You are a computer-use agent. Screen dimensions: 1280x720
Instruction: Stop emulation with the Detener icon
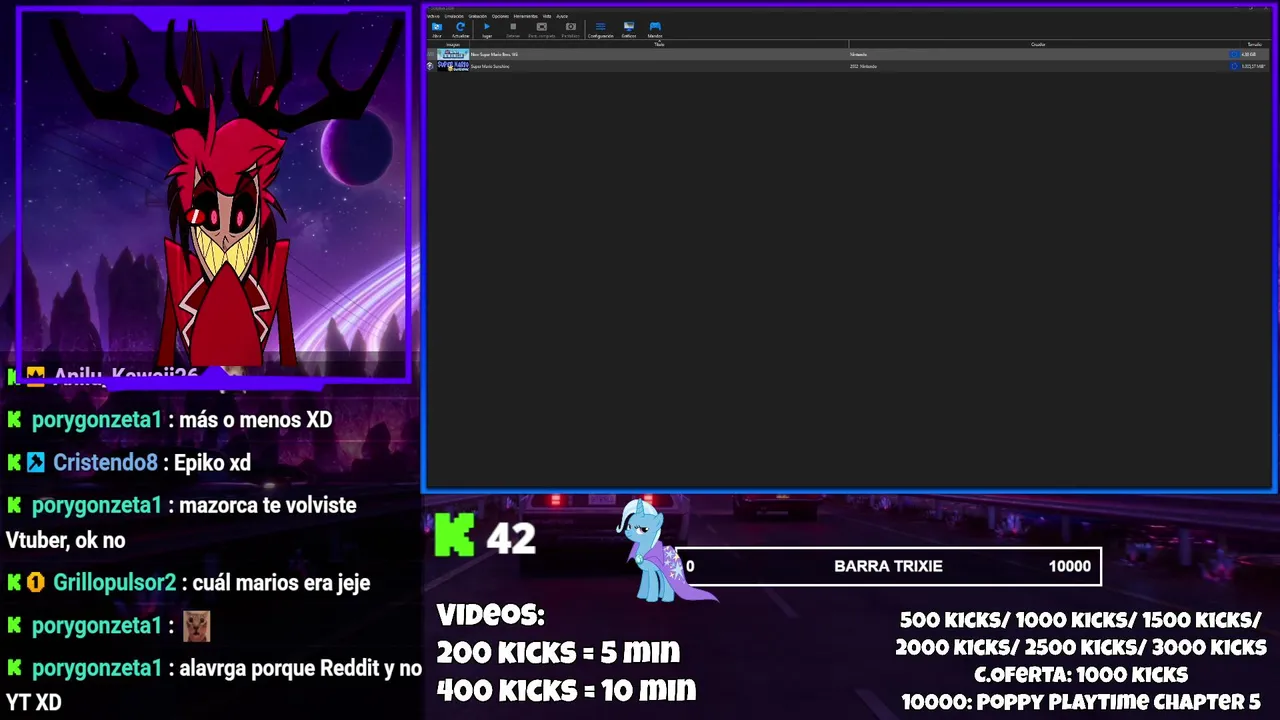[x=513, y=29]
